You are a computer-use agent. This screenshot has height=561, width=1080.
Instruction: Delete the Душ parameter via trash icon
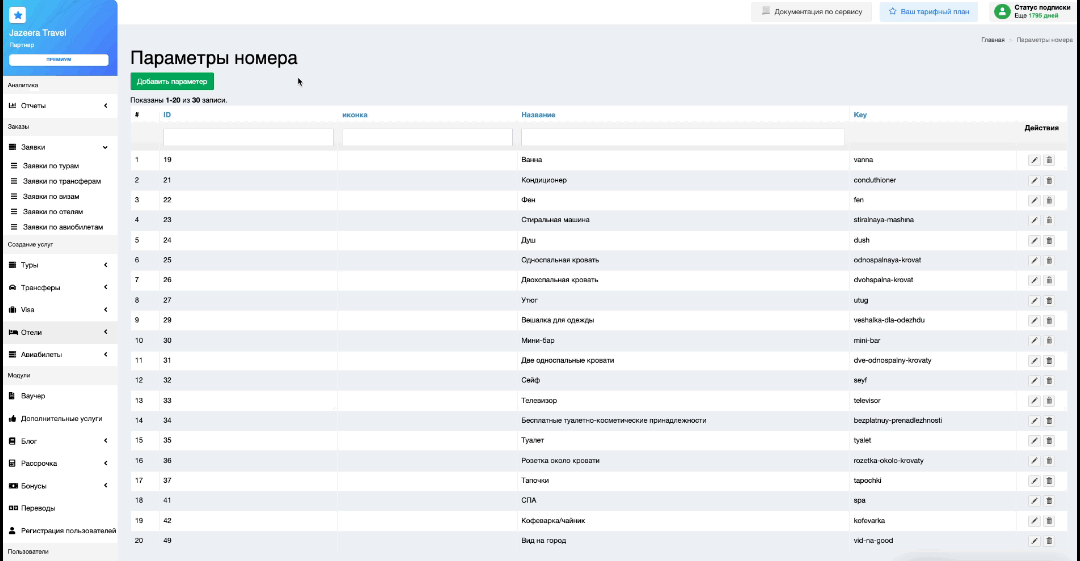(x=1049, y=240)
